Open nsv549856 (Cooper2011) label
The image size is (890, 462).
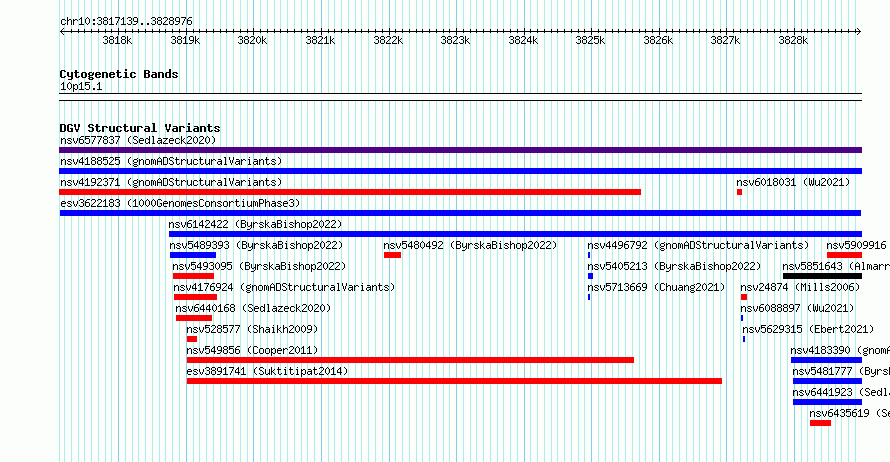click(x=252, y=350)
